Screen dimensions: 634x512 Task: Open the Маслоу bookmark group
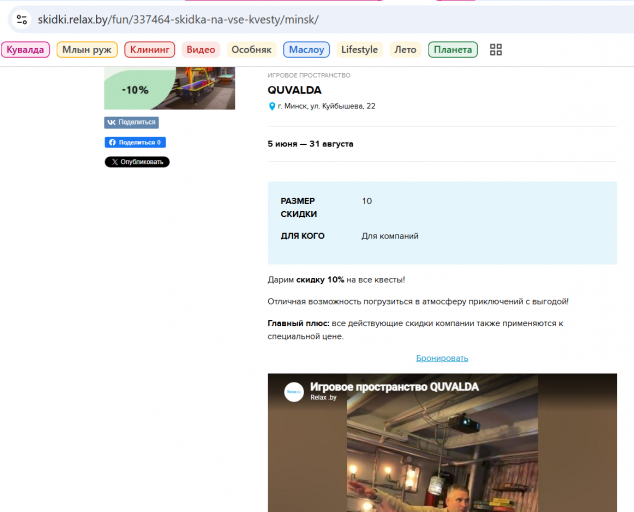coord(306,50)
